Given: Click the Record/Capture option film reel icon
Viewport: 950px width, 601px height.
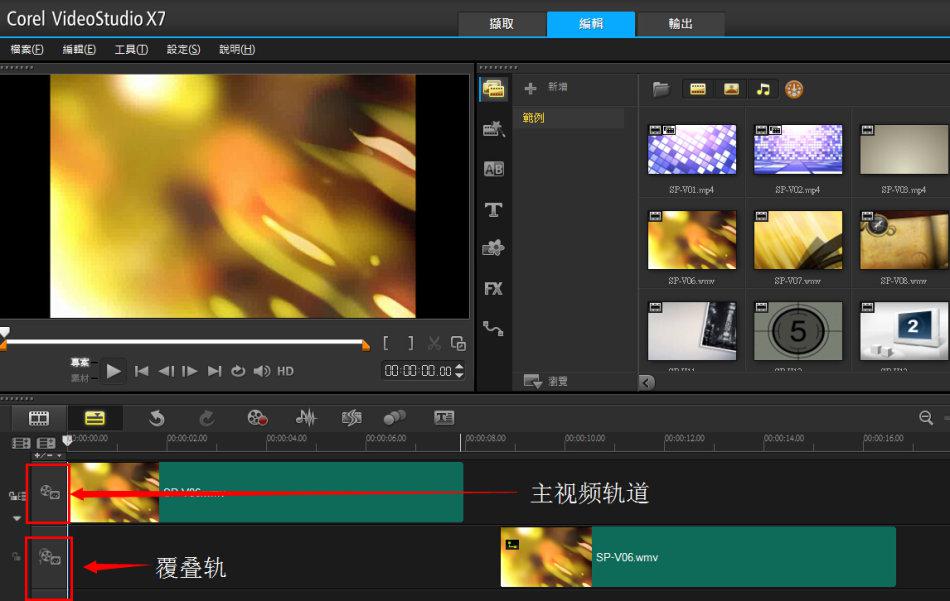Looking at the screenshot, I should (x=258, y=418).
